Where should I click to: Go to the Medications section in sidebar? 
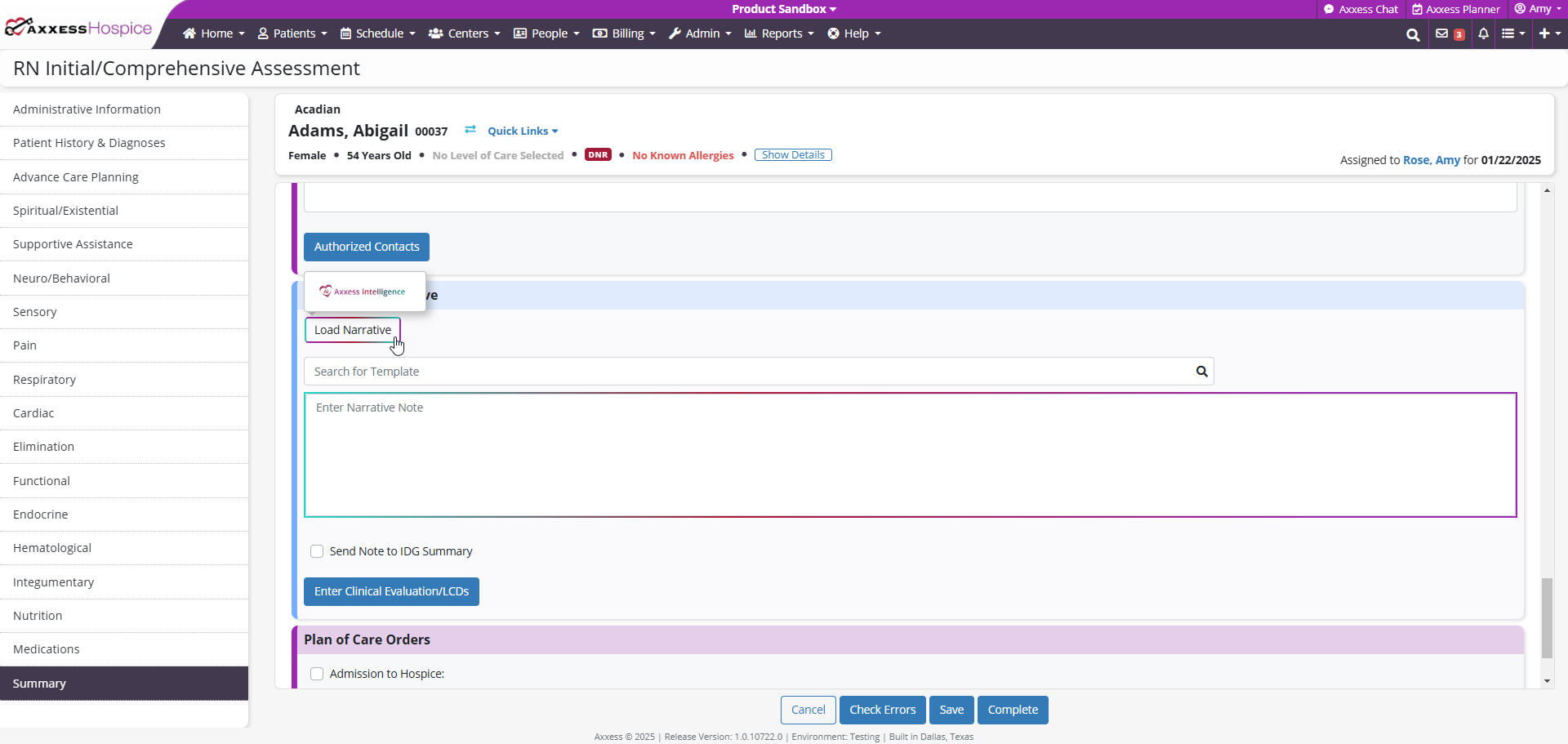point(47,649)
